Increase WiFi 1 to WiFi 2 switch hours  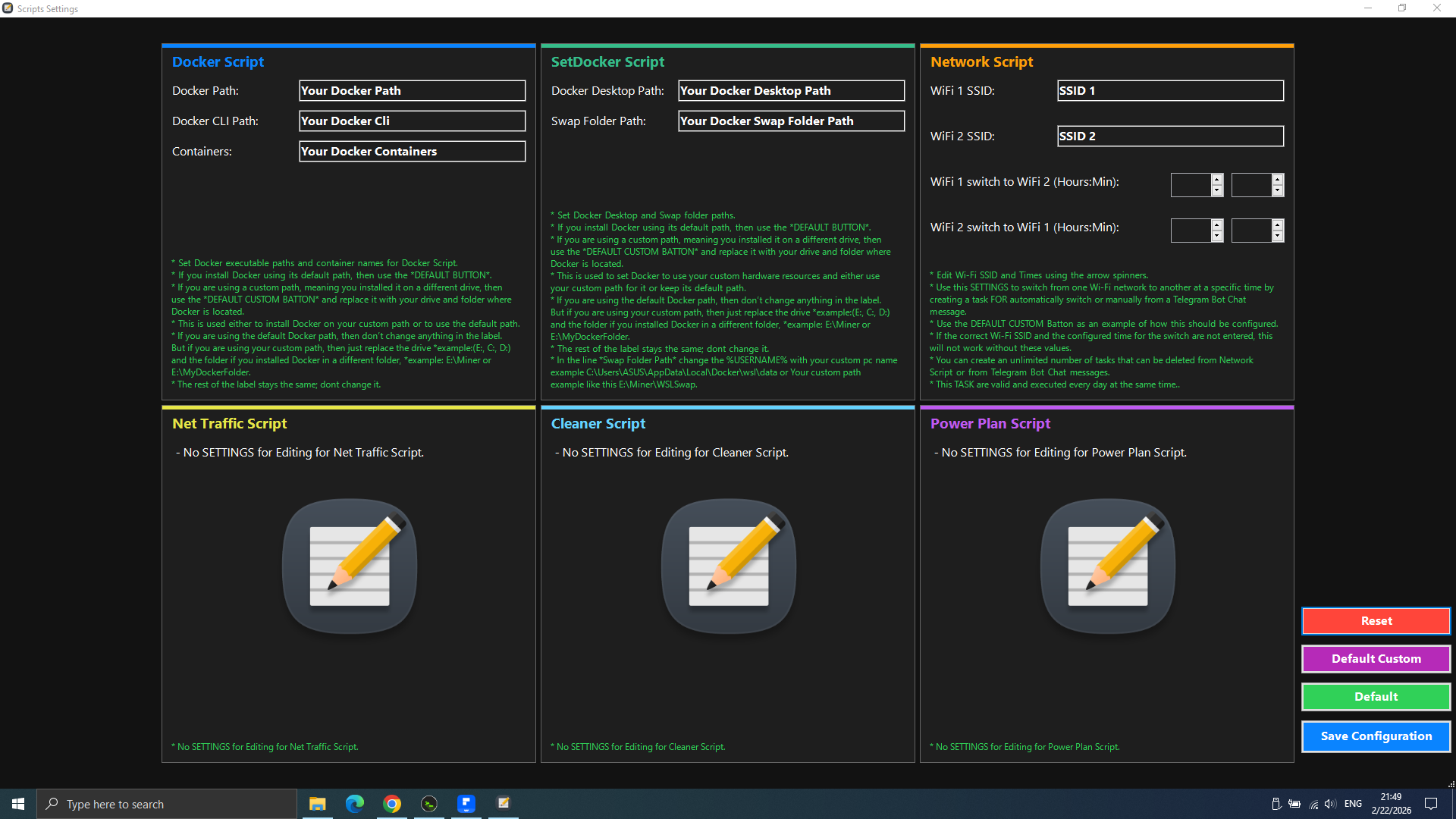[1217, 180]
